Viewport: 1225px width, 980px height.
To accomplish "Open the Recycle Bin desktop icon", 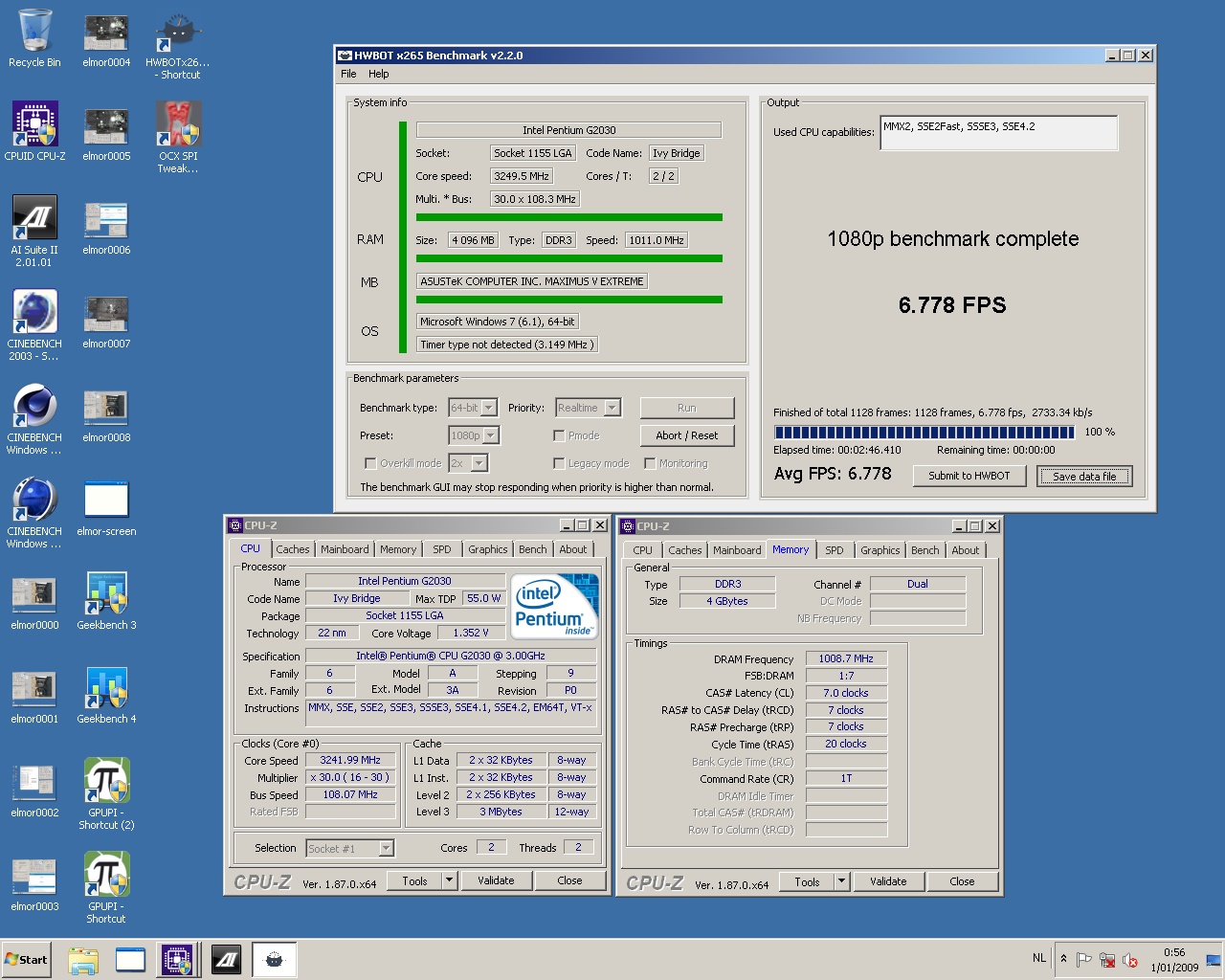I will [x=34, y=38].
